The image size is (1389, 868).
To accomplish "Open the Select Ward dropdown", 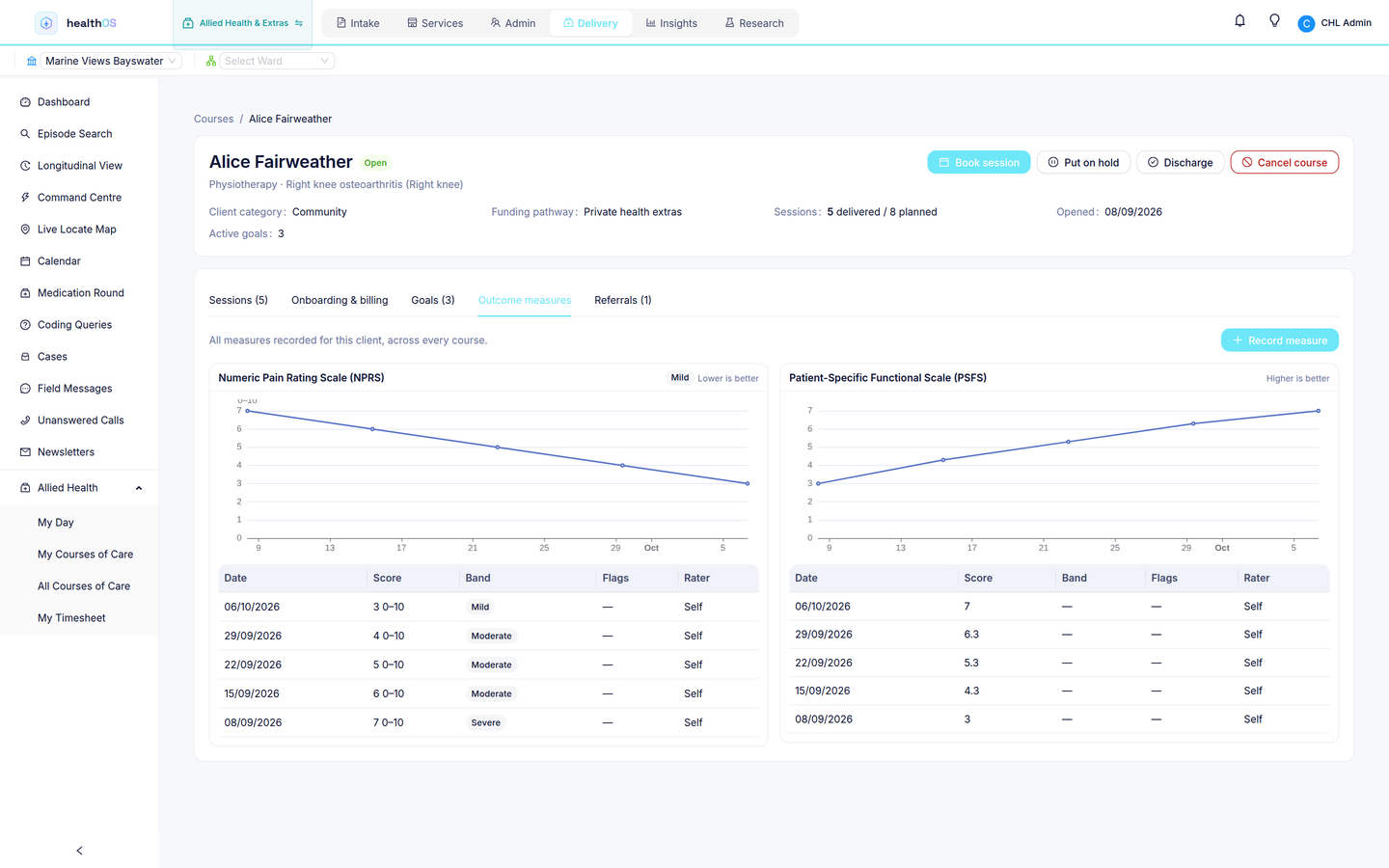I will click(x=277, y=61).
